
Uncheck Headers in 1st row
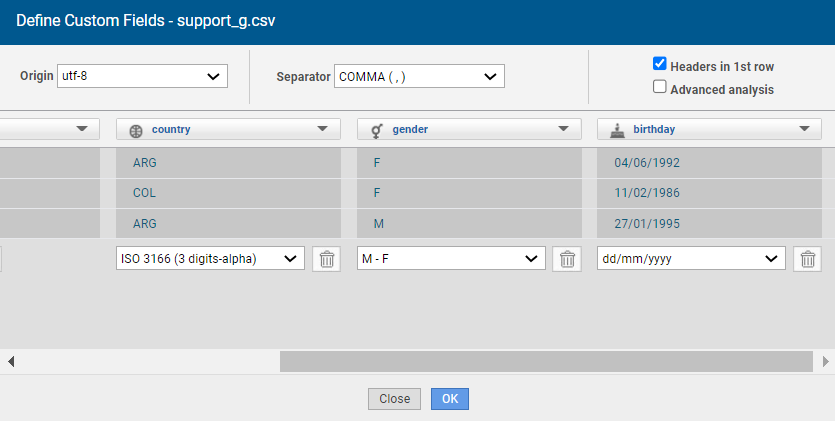660,64
